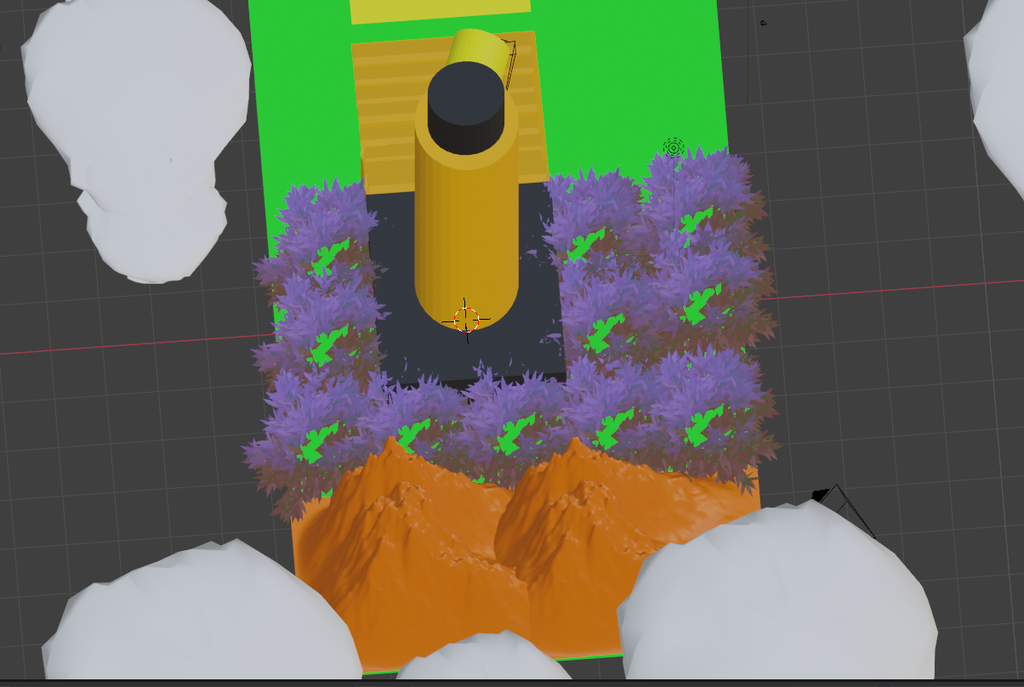Select the partial cloud at the right edge
Viewport: 1024px width, 687px height.
pyautogui.click(x=1000, y=80)
